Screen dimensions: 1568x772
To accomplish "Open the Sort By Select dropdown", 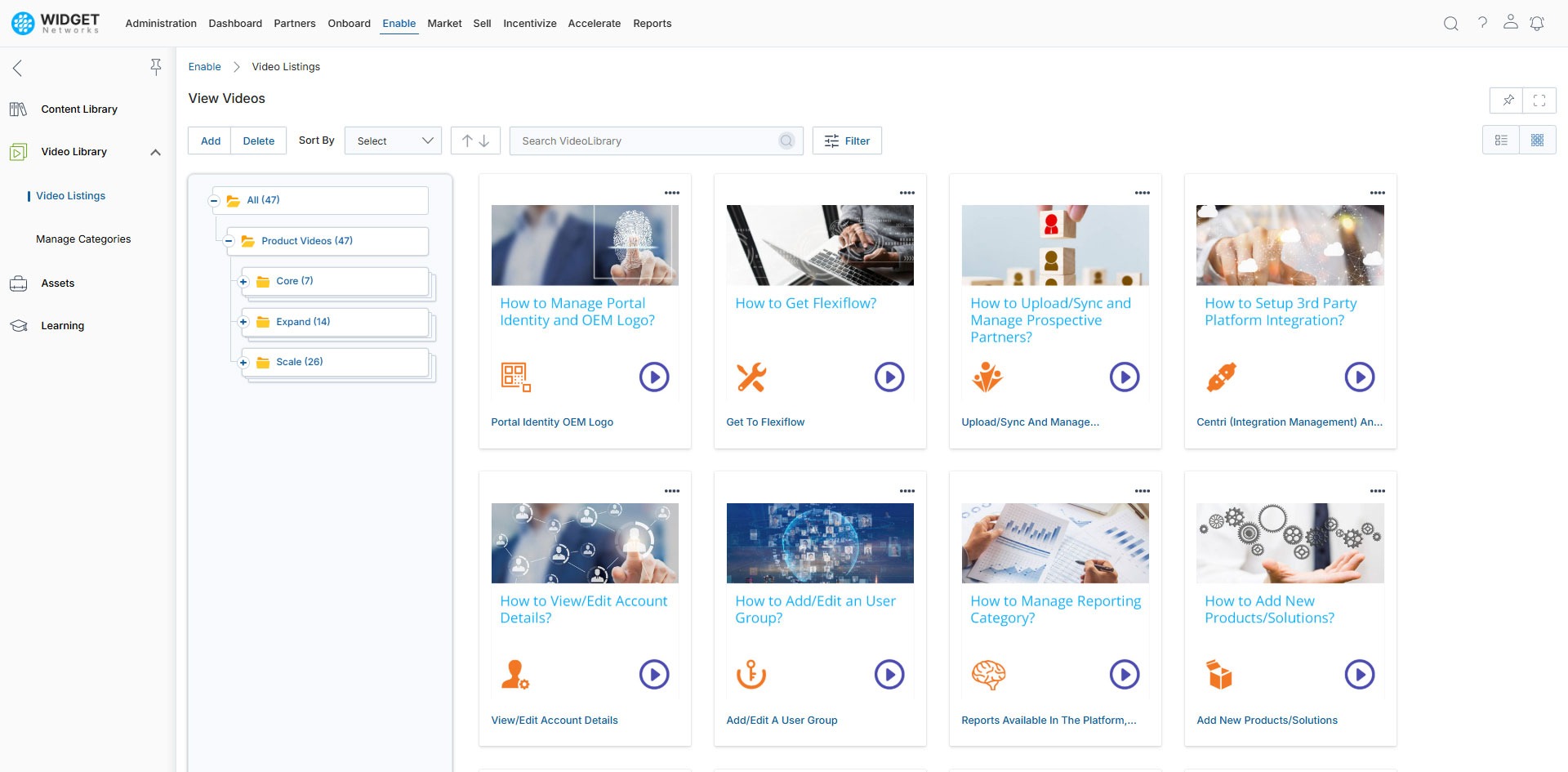I will click(x=393, y=141).
